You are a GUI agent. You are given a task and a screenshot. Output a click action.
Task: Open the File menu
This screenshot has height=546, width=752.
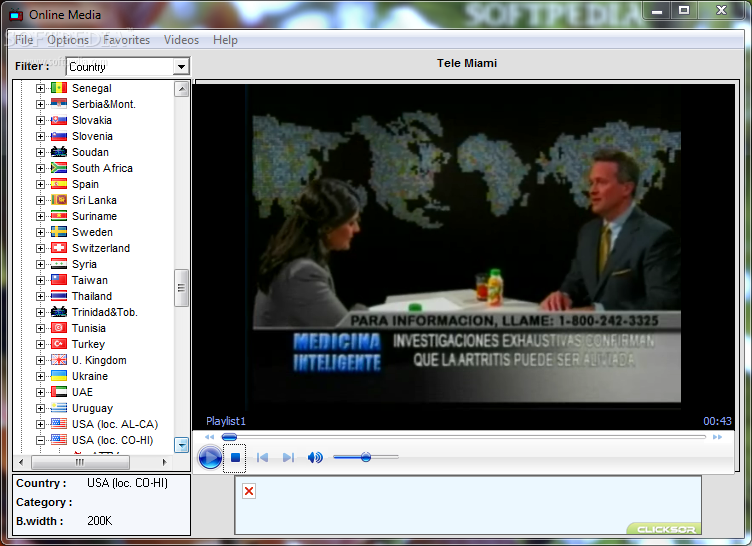[24, 40]
